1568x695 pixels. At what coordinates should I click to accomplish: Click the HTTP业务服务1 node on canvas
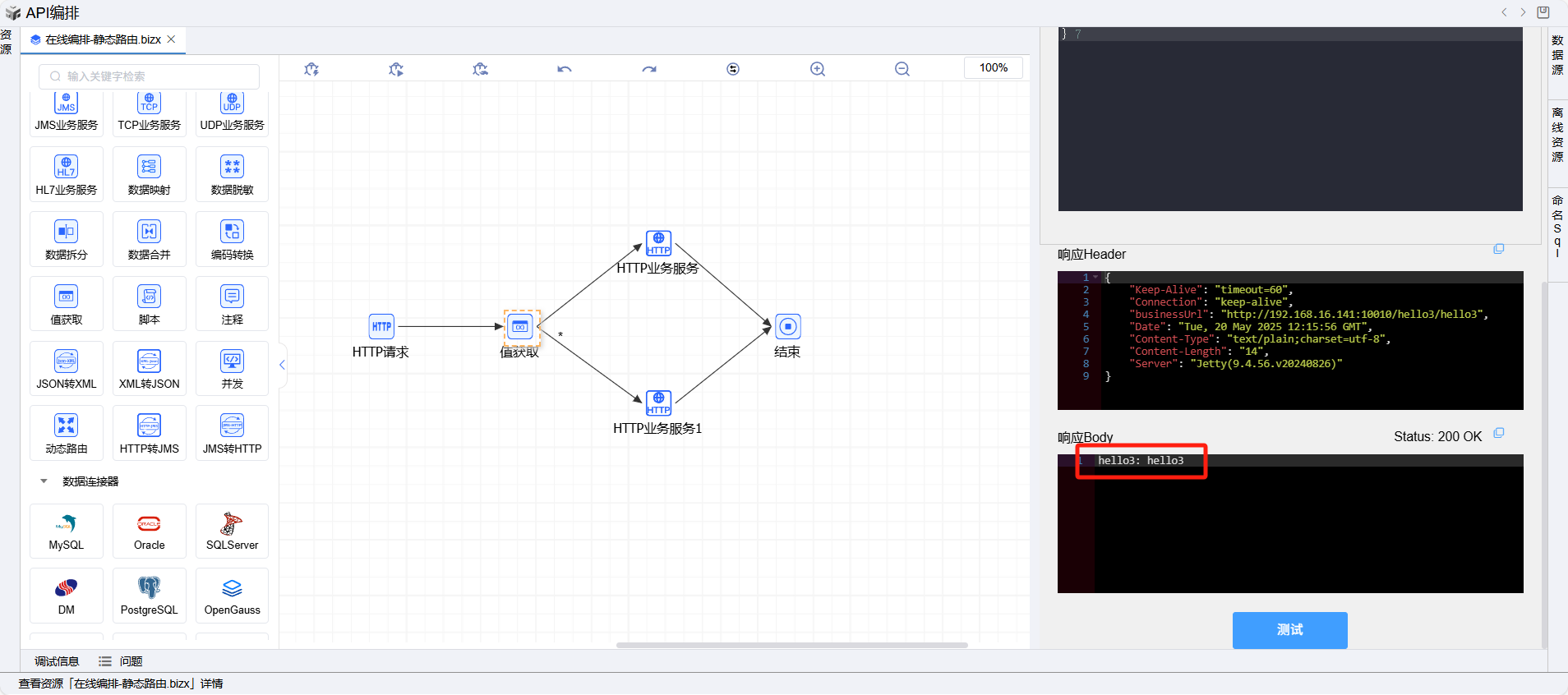(658, 403)
